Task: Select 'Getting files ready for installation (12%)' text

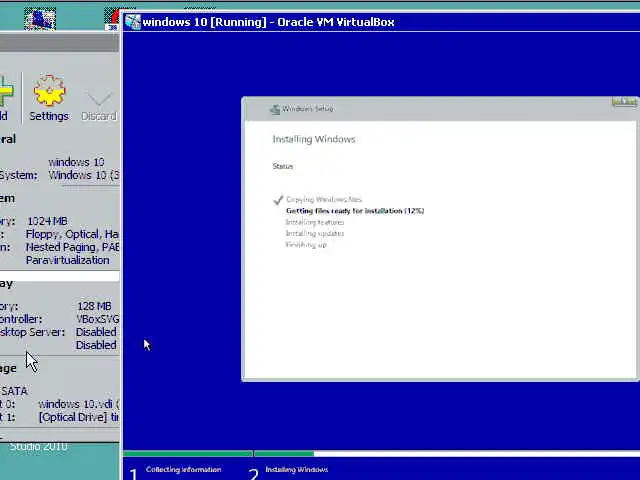Action: (x=355, y=211)
